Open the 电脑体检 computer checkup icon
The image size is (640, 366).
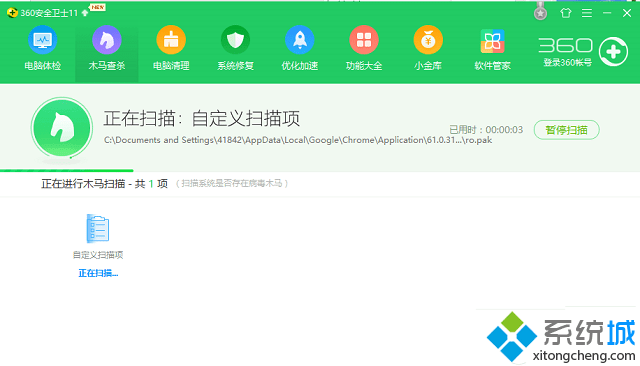tap(42, 40)
